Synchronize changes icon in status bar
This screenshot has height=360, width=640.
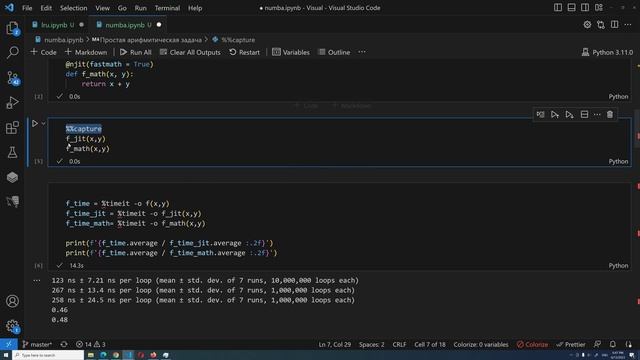[x=64, y=344]
